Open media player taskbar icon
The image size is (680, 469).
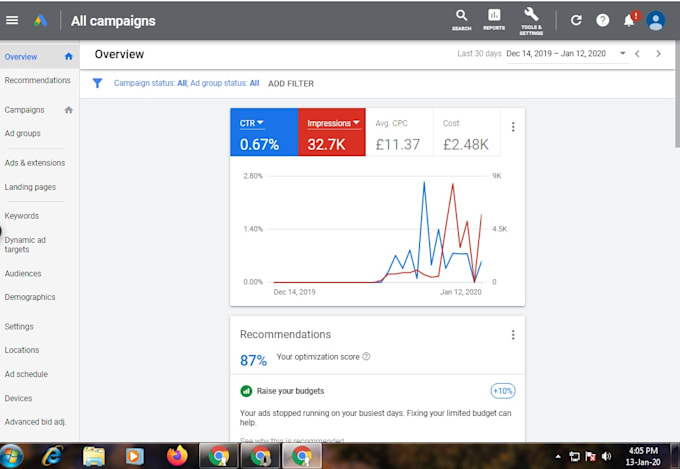pyautogui.click(x=135, y=456)
